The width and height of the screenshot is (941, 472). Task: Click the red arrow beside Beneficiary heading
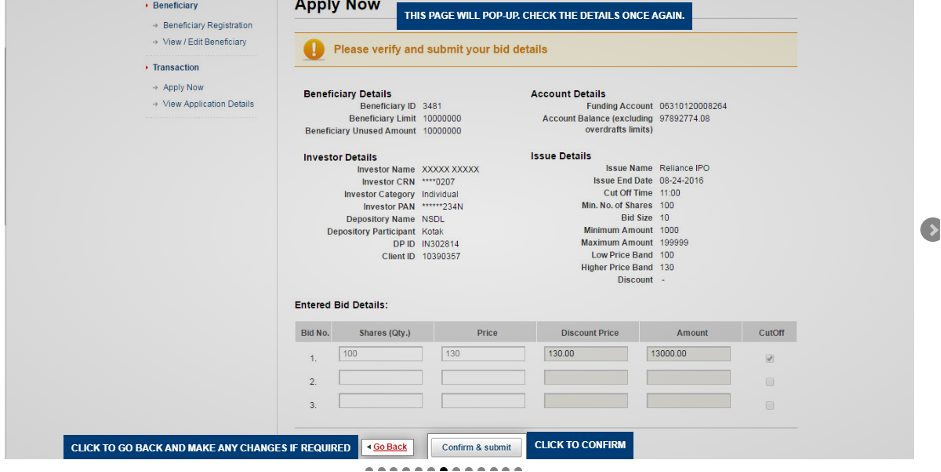pyautogui.click(x=147, y=6)
